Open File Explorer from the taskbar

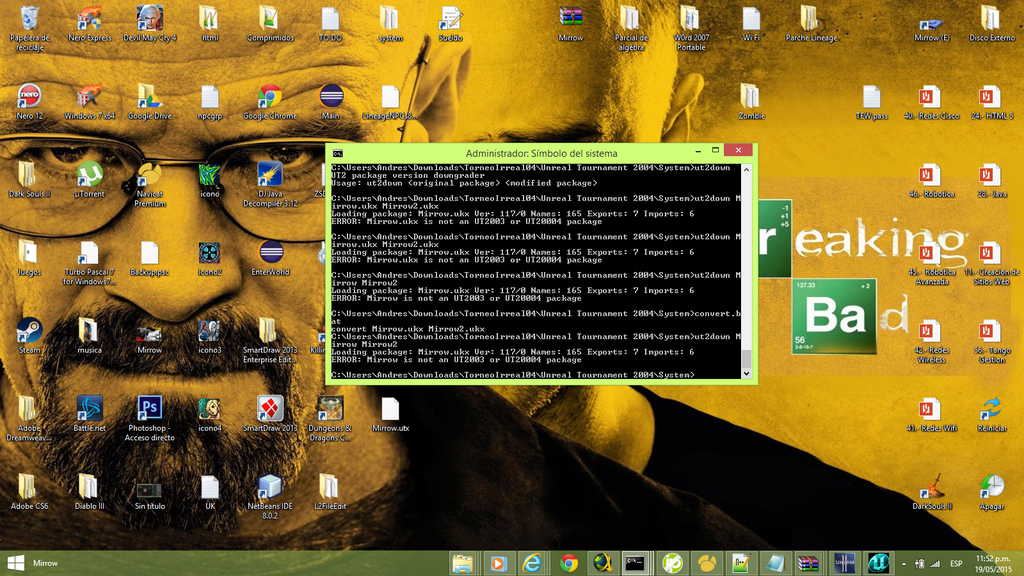click(462, 563)
